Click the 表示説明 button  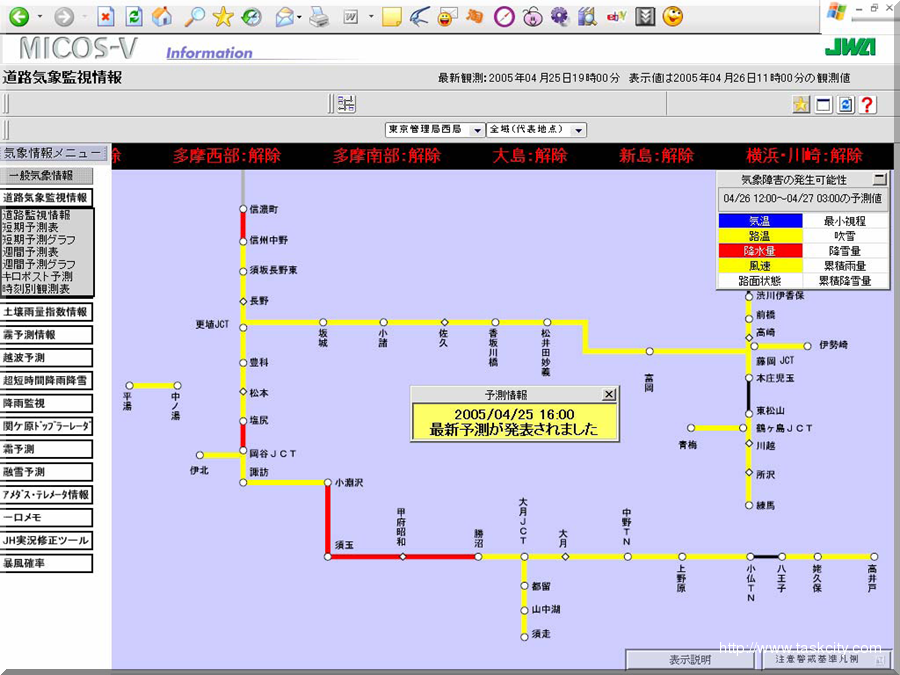pyautogui.click(x=690, y=660)
